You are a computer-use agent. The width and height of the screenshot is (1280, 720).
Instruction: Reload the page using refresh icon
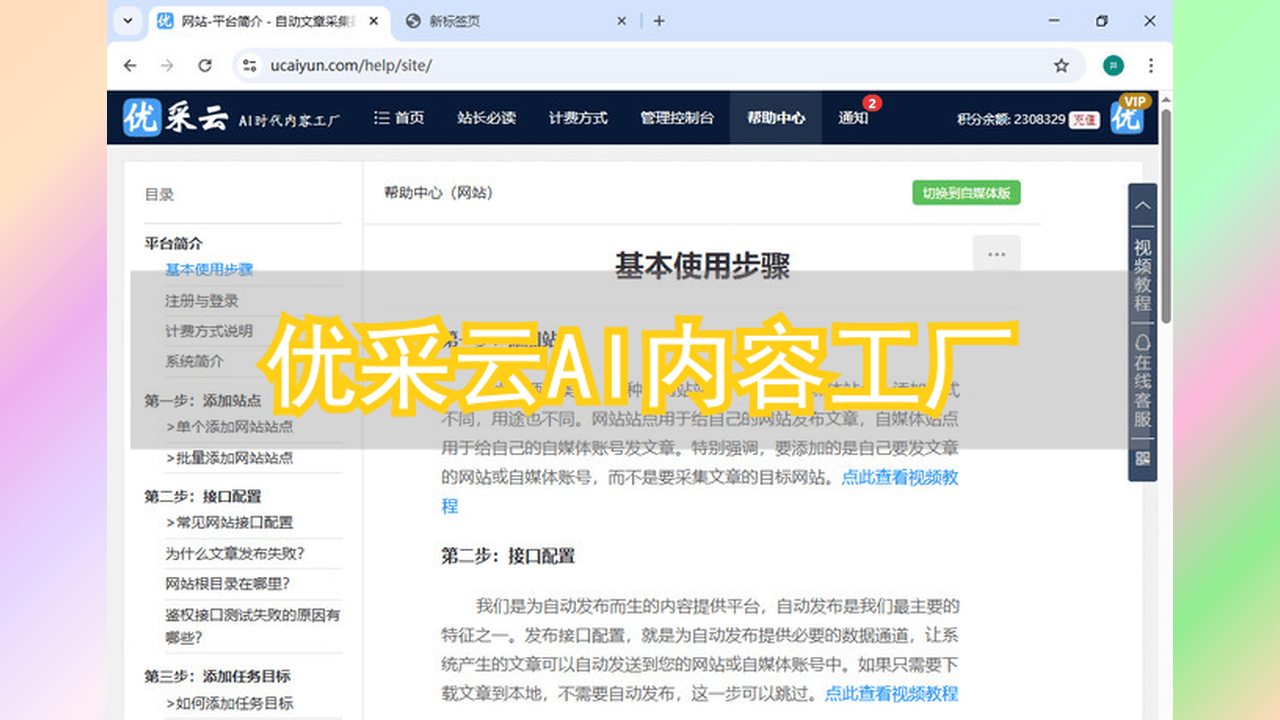(x=205, y=66)
